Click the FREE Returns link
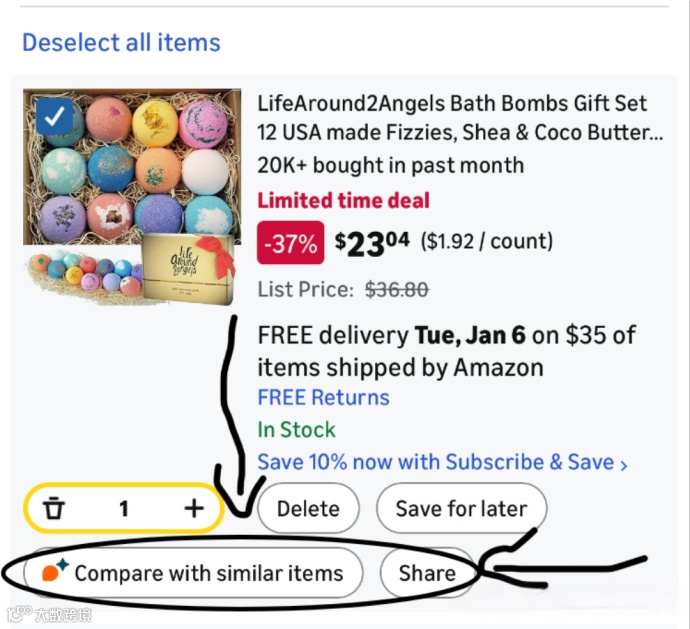The height and width of the screenshot is (629, 690). tap(323, 397)
